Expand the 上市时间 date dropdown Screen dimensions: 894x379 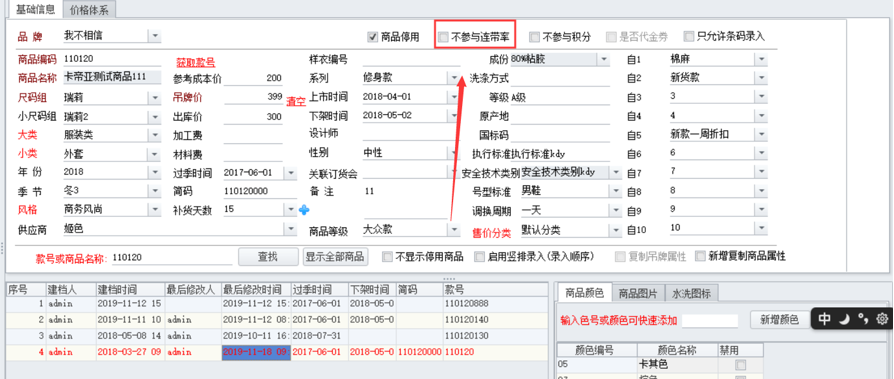454,97
